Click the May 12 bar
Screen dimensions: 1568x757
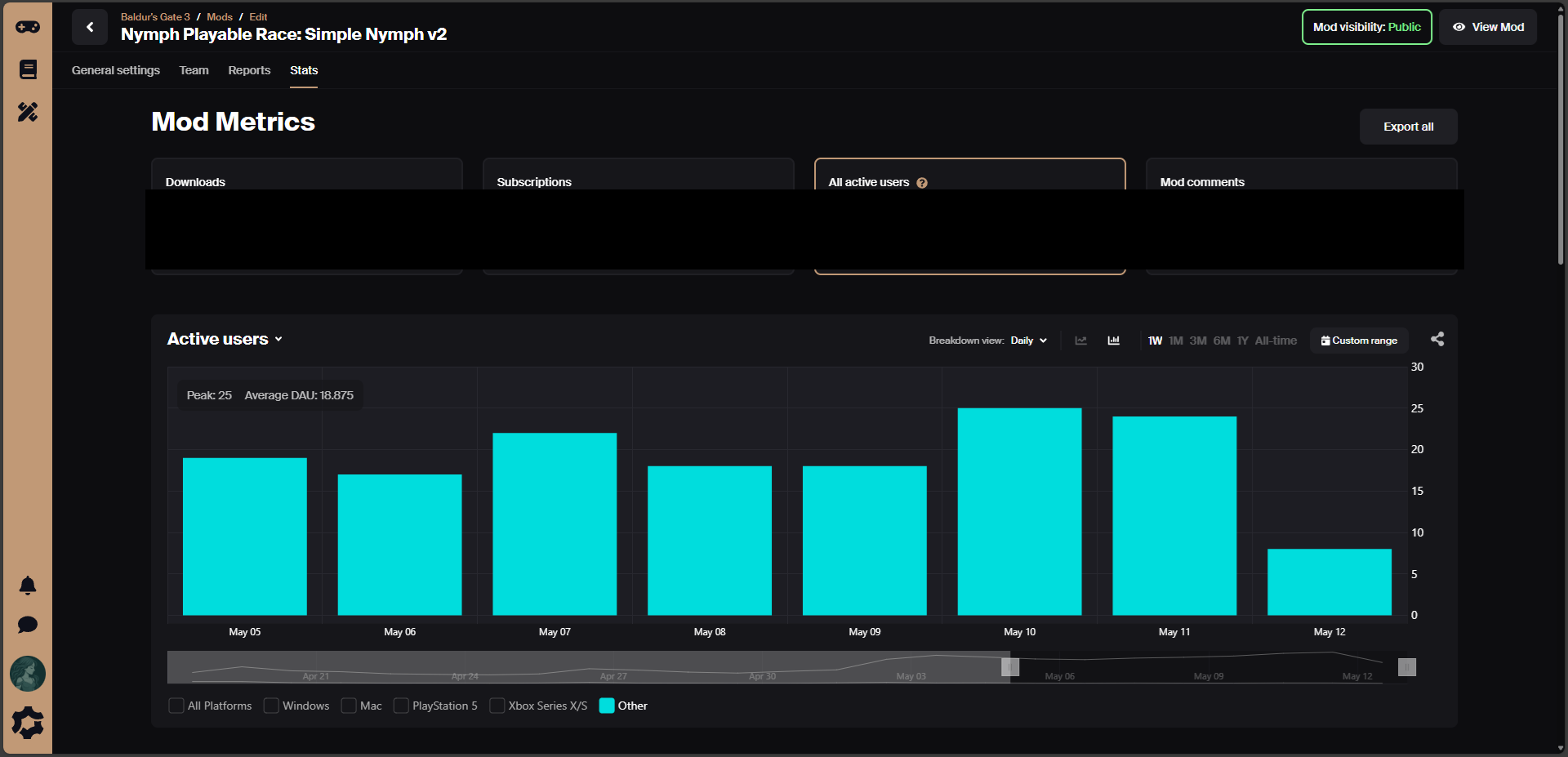point(1330,582)
